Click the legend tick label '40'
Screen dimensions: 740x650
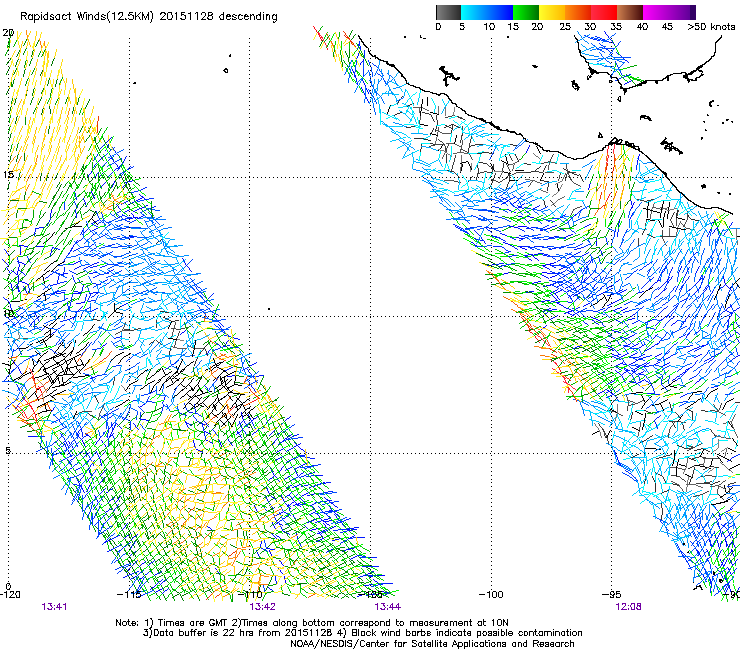pyautogui.click(x=642, y=27)
